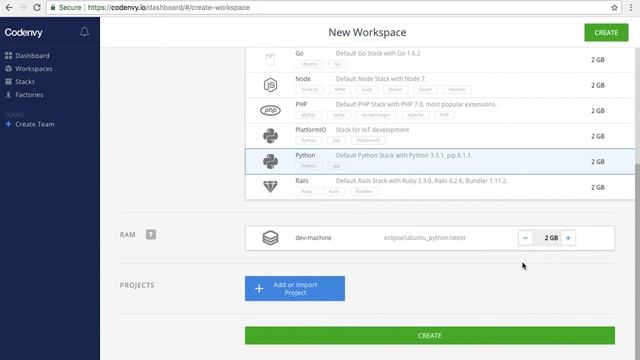Viewport: 640px width, 360px height.
Task: Increase dev-machine RAM with plus button
Action: tap(568, 238)
